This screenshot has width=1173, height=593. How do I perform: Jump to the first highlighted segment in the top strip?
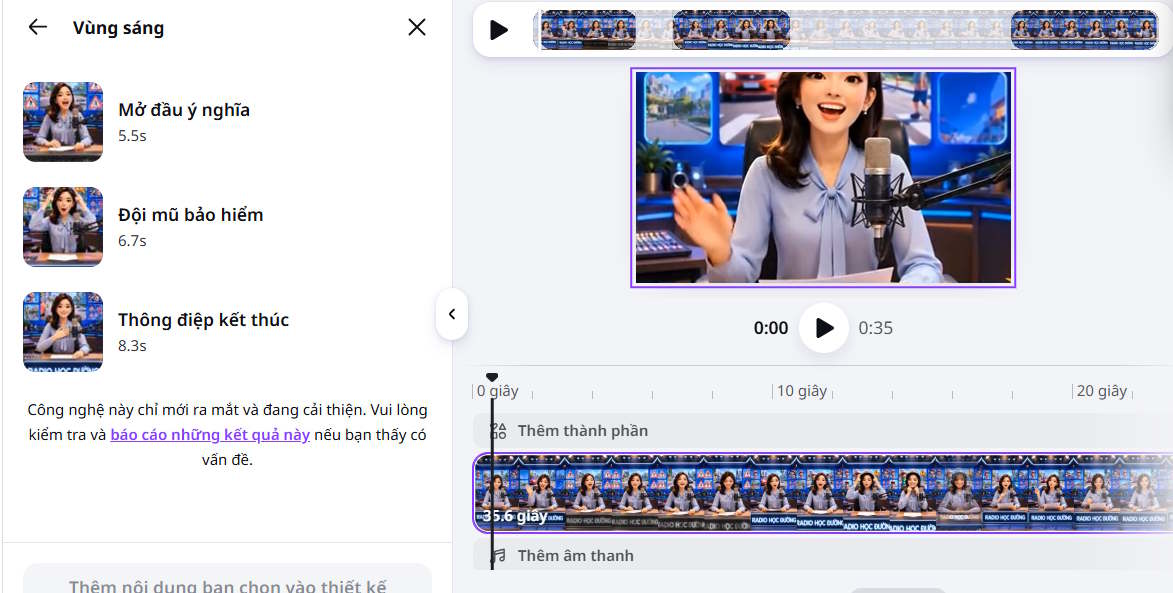pyautogui.click(x=587, y=30)
